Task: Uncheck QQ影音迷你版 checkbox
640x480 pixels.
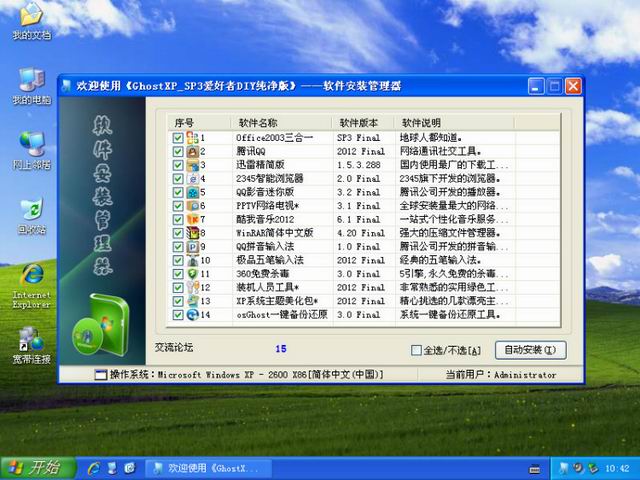Action: point(178,192)
